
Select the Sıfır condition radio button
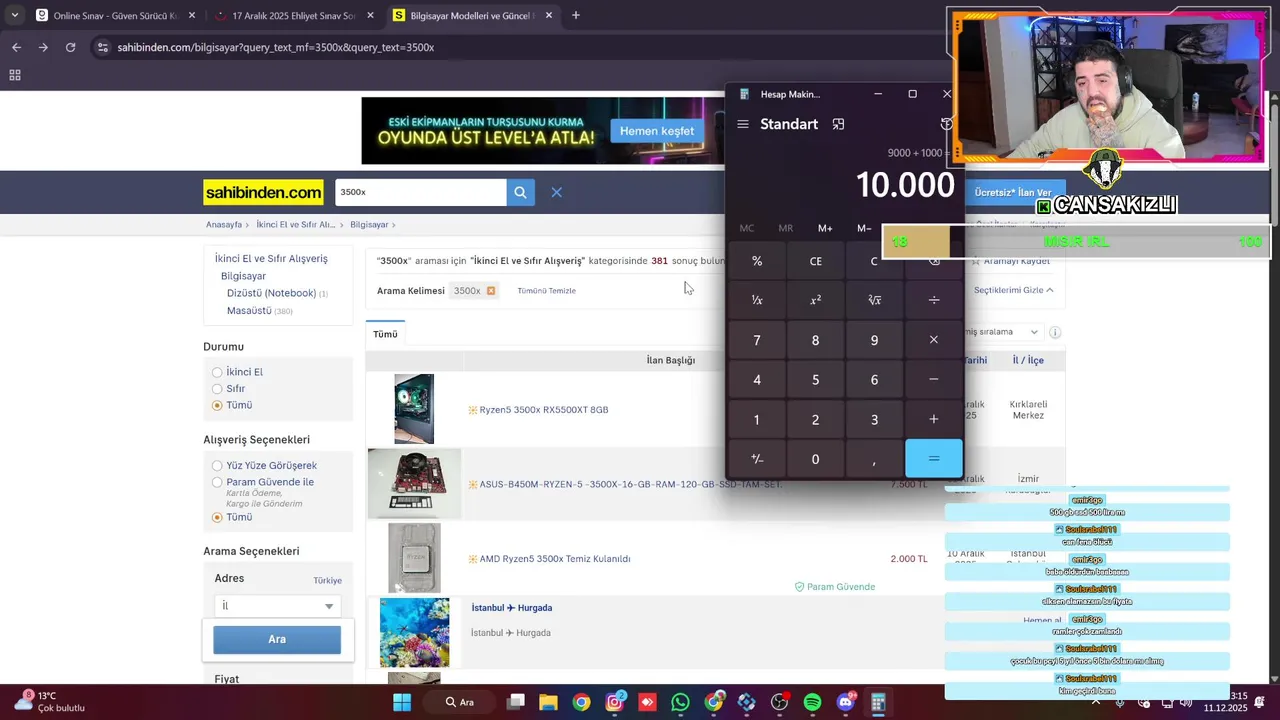tap(217, 388)
